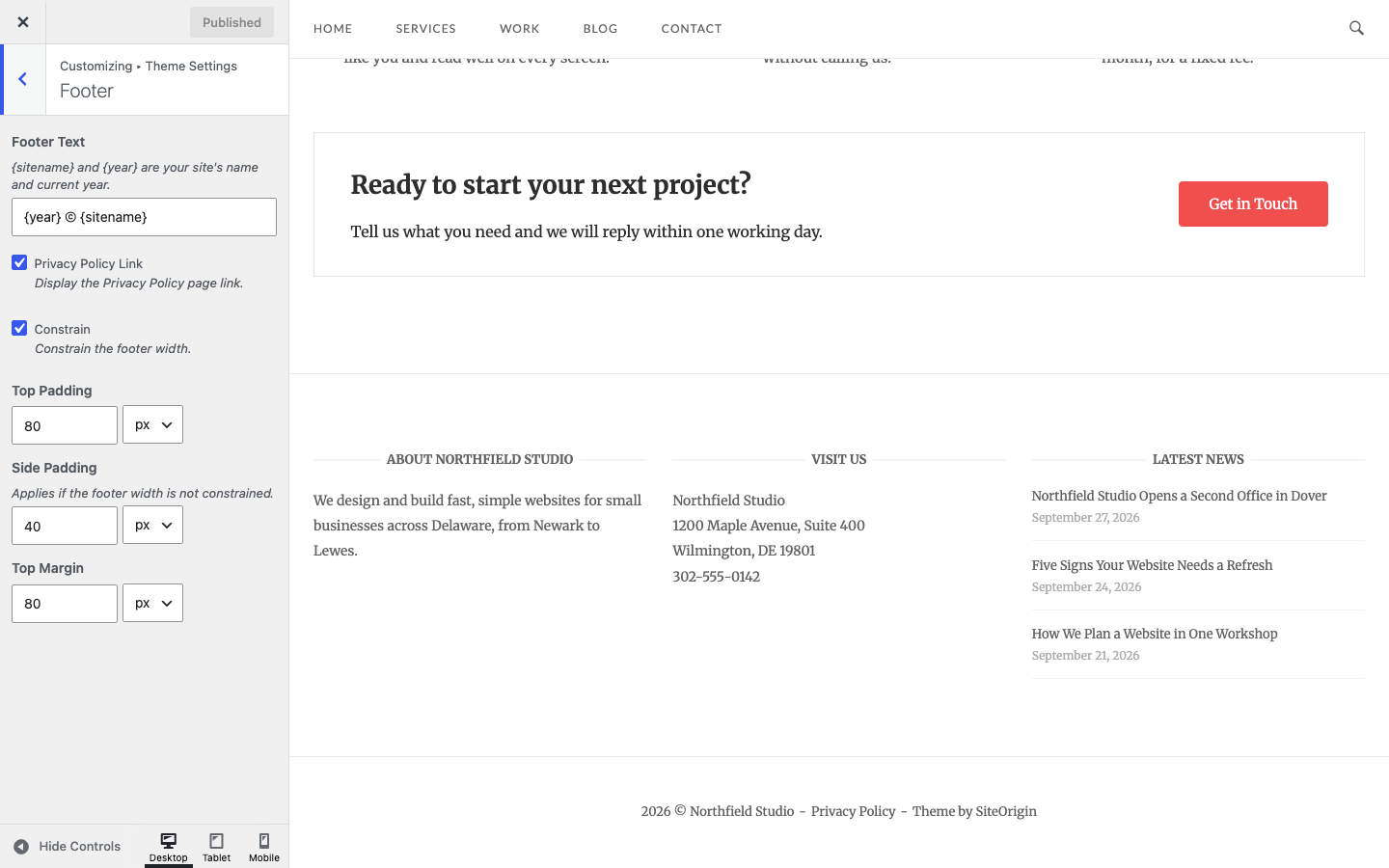Viewport: 1389px width, 868px height.
Task: Open the SiteOrigin theme credit link
Action: 1006,811
